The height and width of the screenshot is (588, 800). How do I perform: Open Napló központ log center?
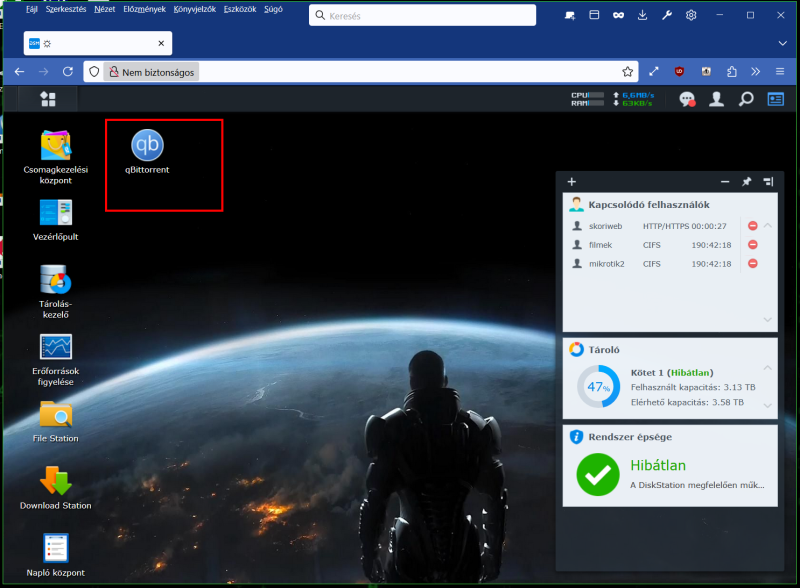pyautogui.click(x=56, y=555)
